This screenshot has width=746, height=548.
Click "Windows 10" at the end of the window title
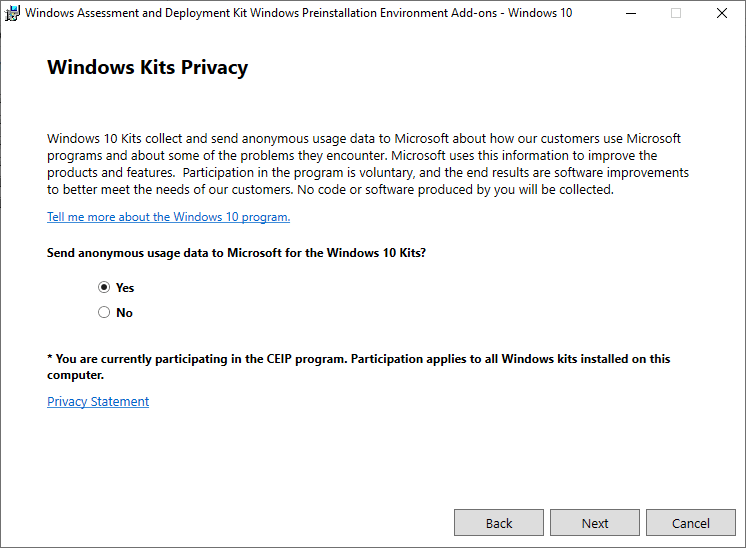tap(539, 14)
